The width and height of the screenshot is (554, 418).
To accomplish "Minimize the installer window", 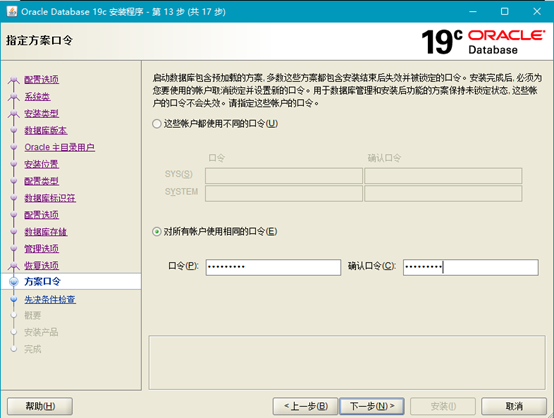I will [x=473, y=11].
